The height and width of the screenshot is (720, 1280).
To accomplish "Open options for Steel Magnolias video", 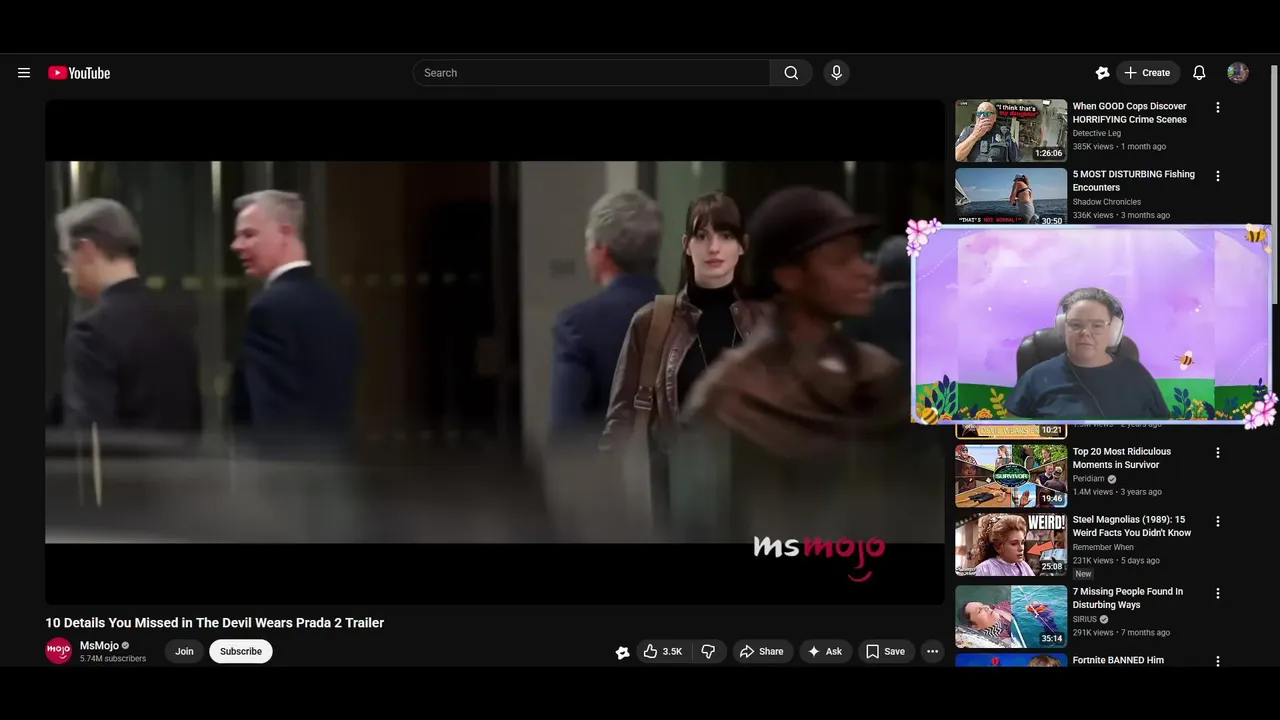I will click(1218, 521).
